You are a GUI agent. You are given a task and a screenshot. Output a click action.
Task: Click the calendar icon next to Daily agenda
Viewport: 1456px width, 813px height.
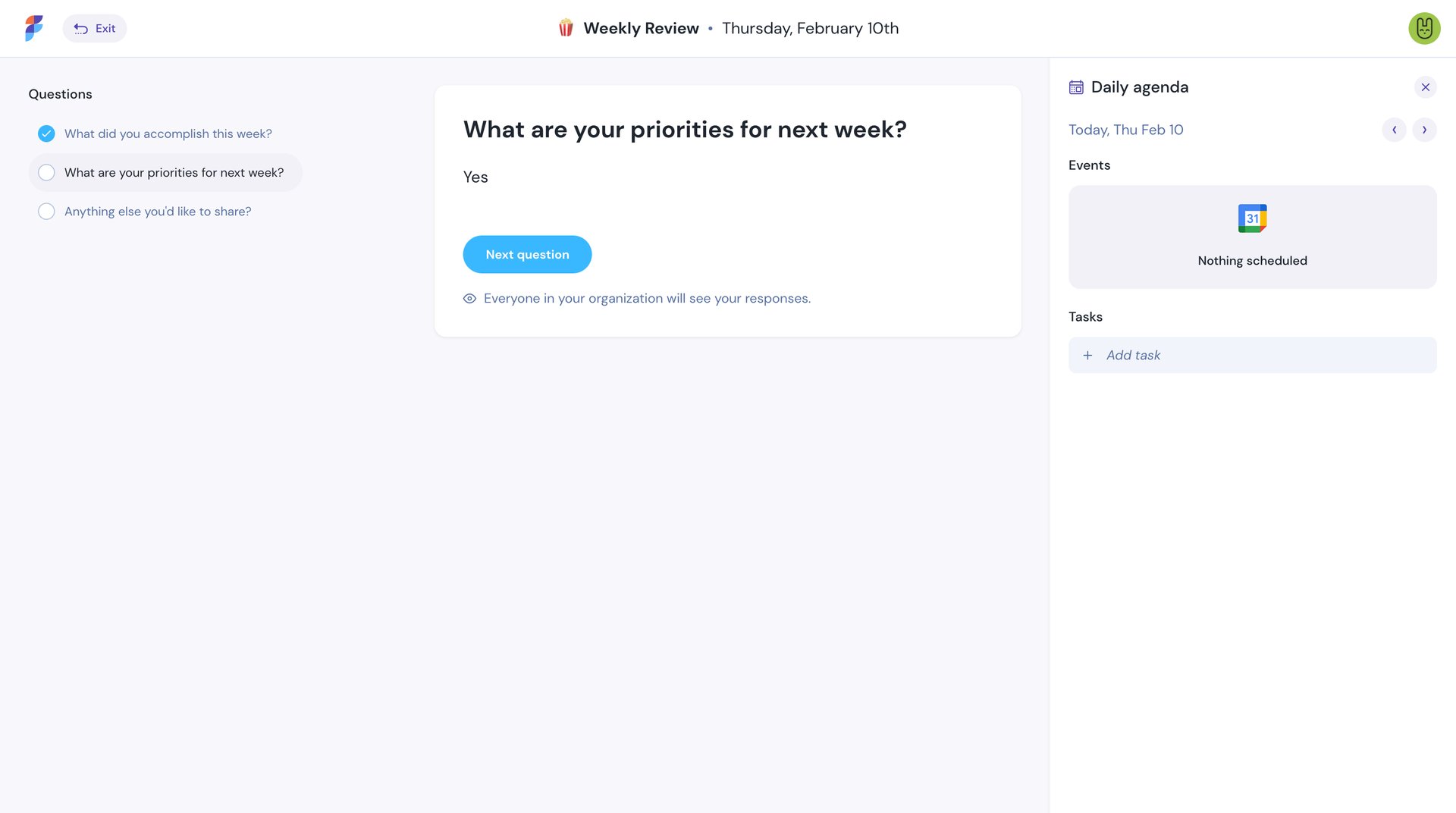(1075, 87)
